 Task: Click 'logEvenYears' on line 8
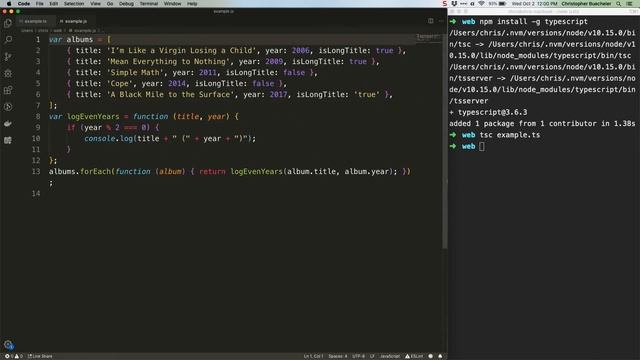click(93, 117)
